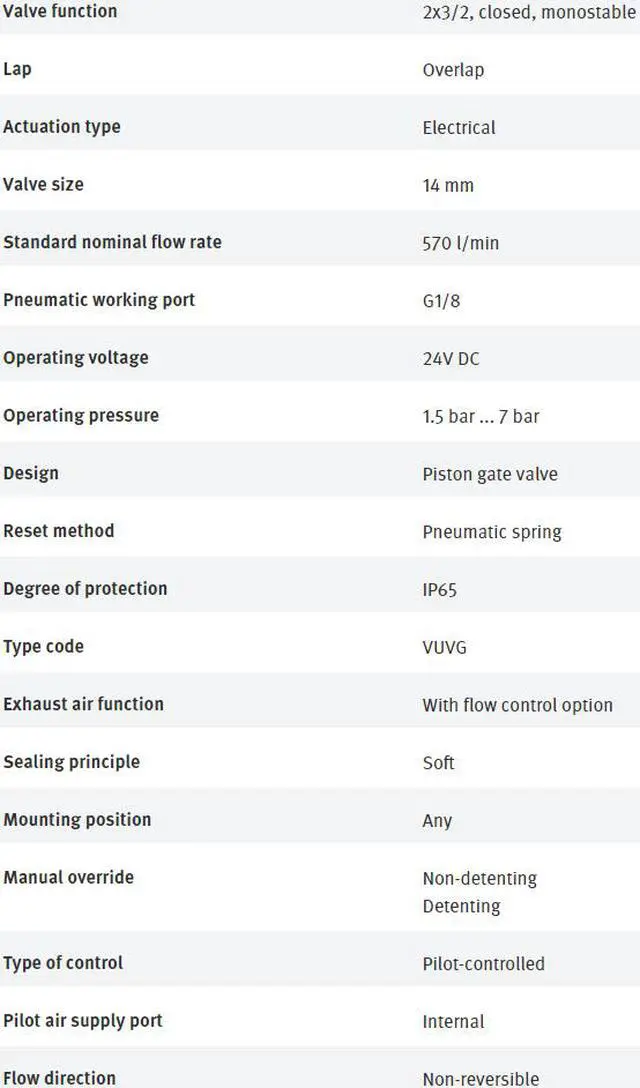Viewport: 640px width, 1088px height.
Task: Select the 'Pilot-controlled' value text
Action: [483, 964]
